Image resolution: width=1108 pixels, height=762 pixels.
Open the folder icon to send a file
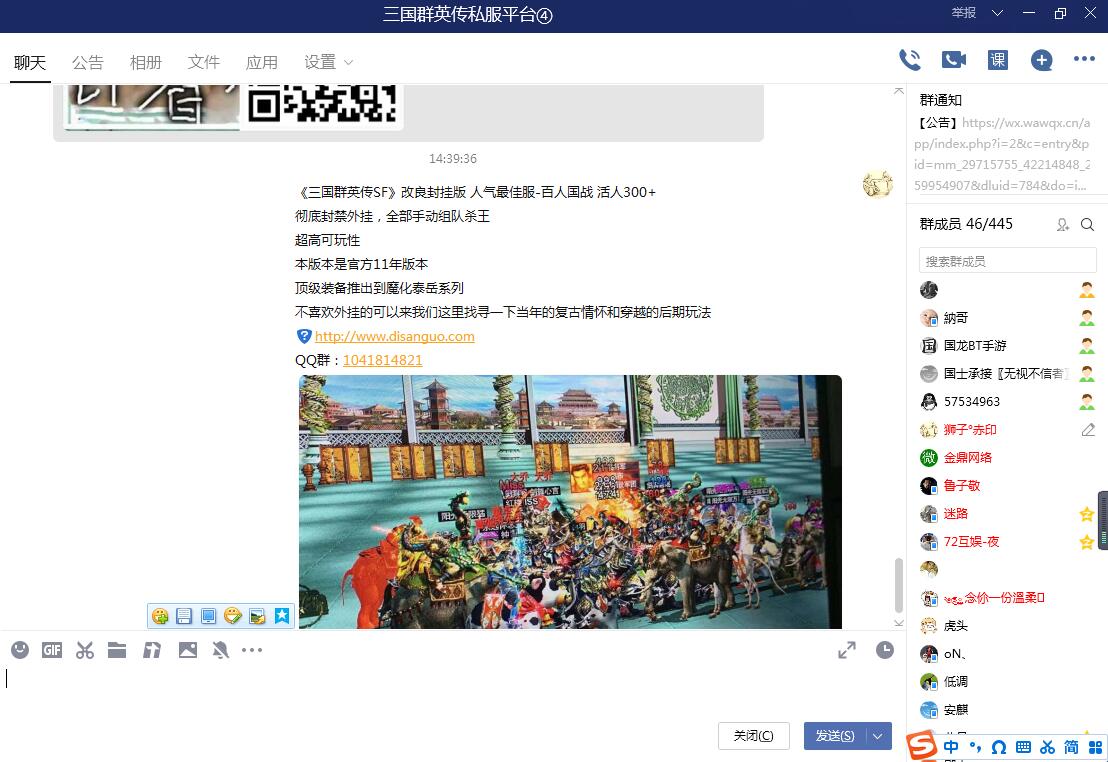click(117, 650)
